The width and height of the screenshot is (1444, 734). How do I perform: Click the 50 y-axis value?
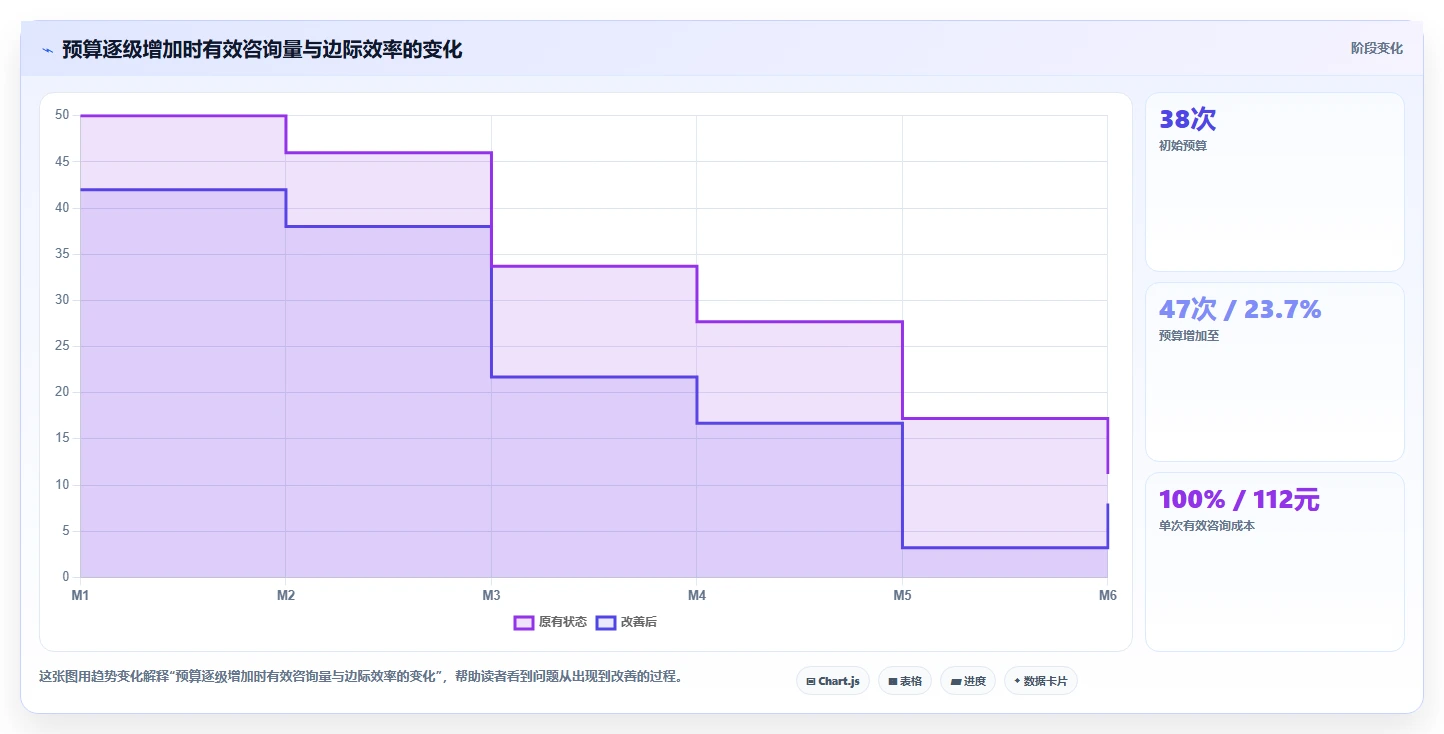(x=62, y=115)
